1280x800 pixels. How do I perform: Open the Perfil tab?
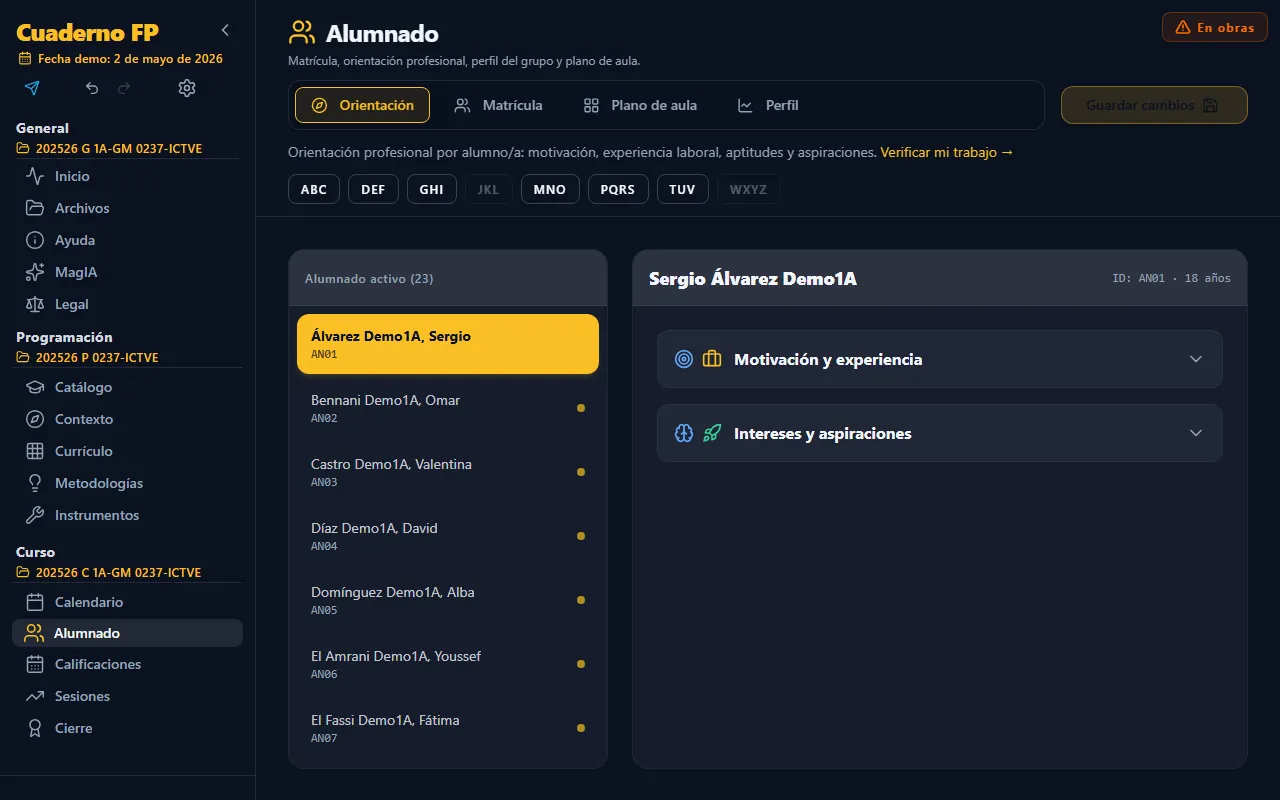pos(768,105)
